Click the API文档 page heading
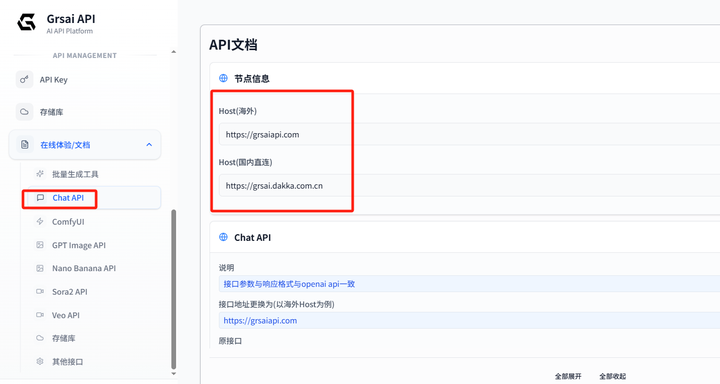The width and height of the screenshot is (720, 384). point(233,45)
